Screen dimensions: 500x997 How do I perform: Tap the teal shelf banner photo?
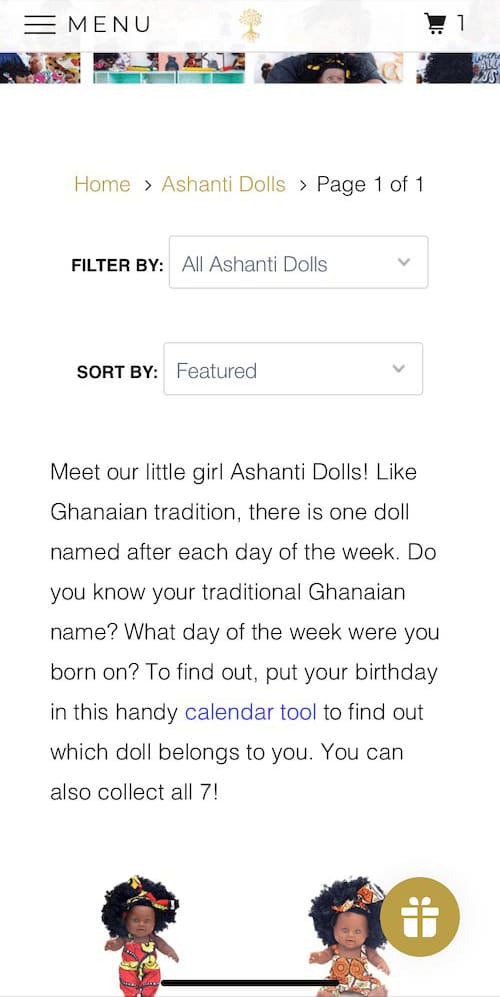tap(169, 68)
